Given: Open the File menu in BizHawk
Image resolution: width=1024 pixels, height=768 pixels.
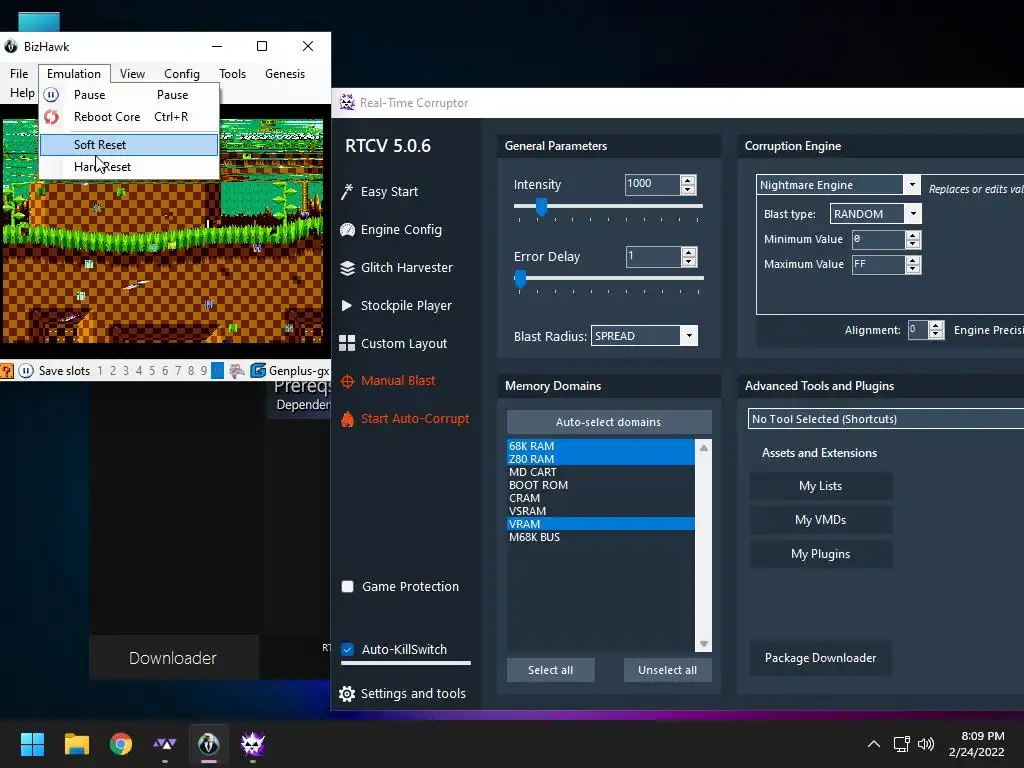Looking at the screenshot, I should (x=19, y=74).
